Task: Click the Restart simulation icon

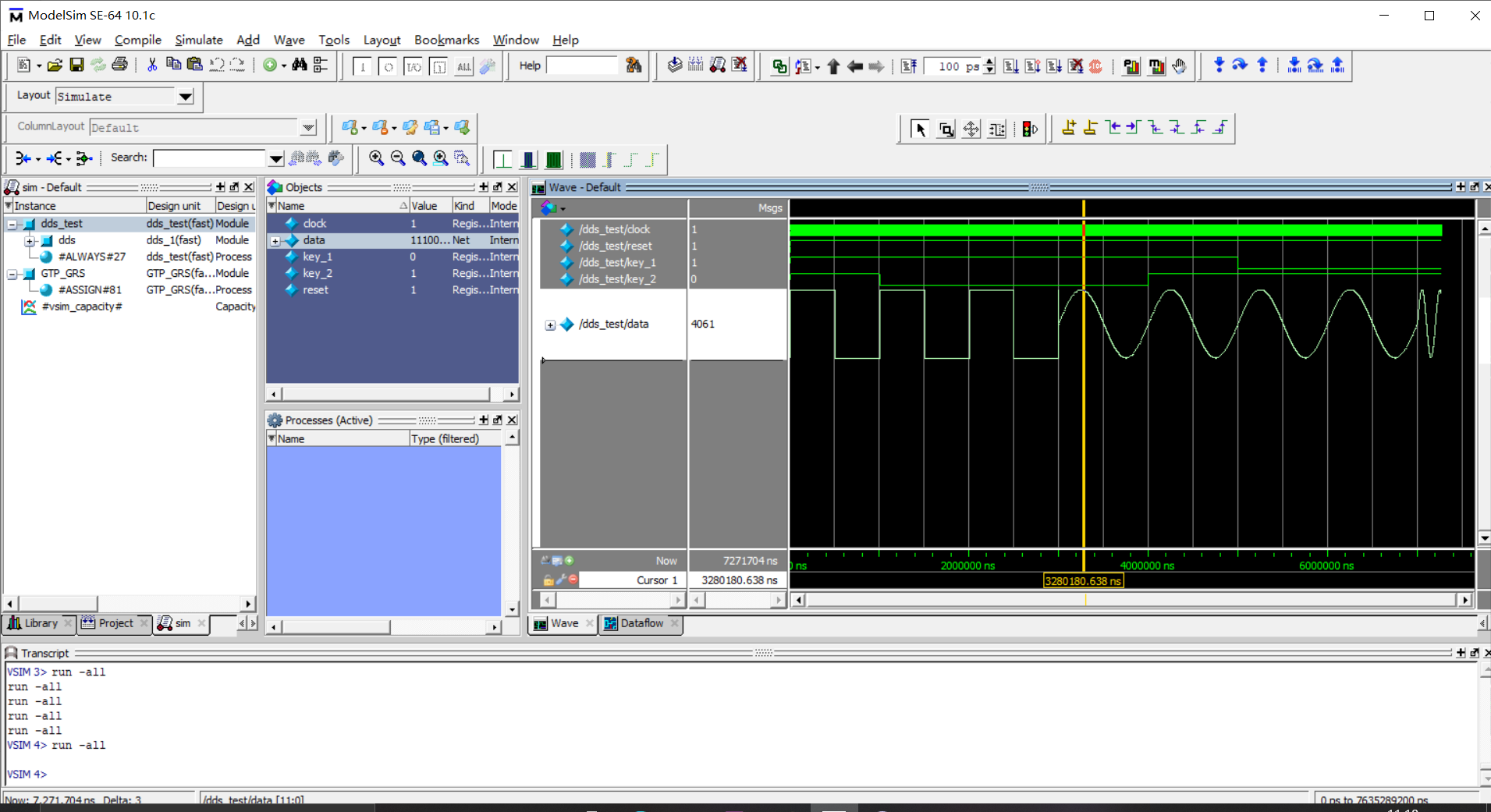Action: click(x=907, y=66)
